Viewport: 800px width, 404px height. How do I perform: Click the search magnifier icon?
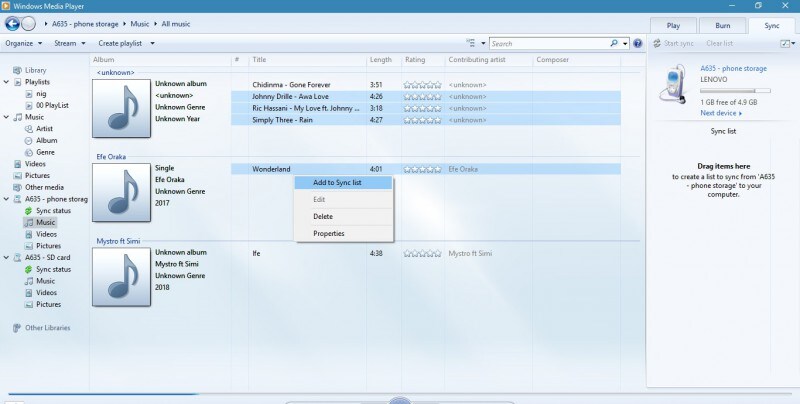coord(614,43)
